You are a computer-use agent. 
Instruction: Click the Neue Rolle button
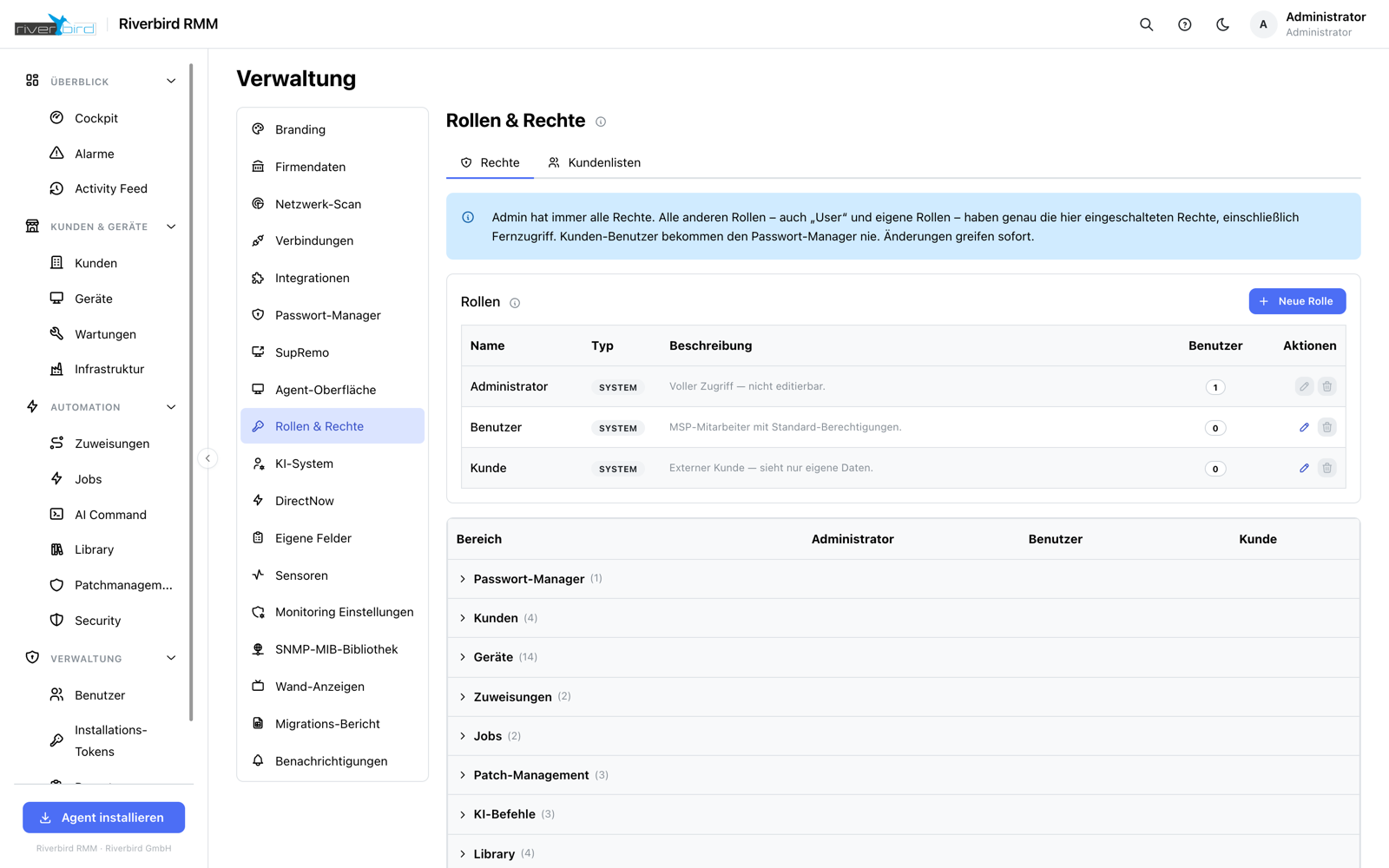pos(1297,301)
